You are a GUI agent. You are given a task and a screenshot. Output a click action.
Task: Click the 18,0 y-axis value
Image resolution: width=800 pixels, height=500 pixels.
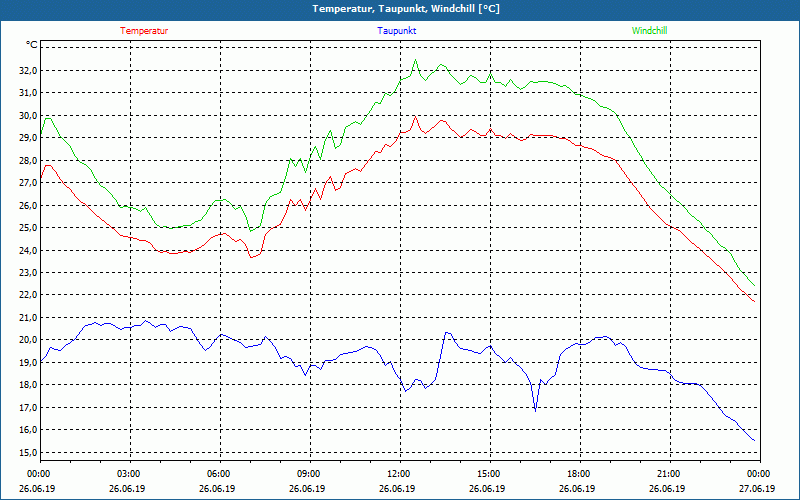[x=28, y=385]
